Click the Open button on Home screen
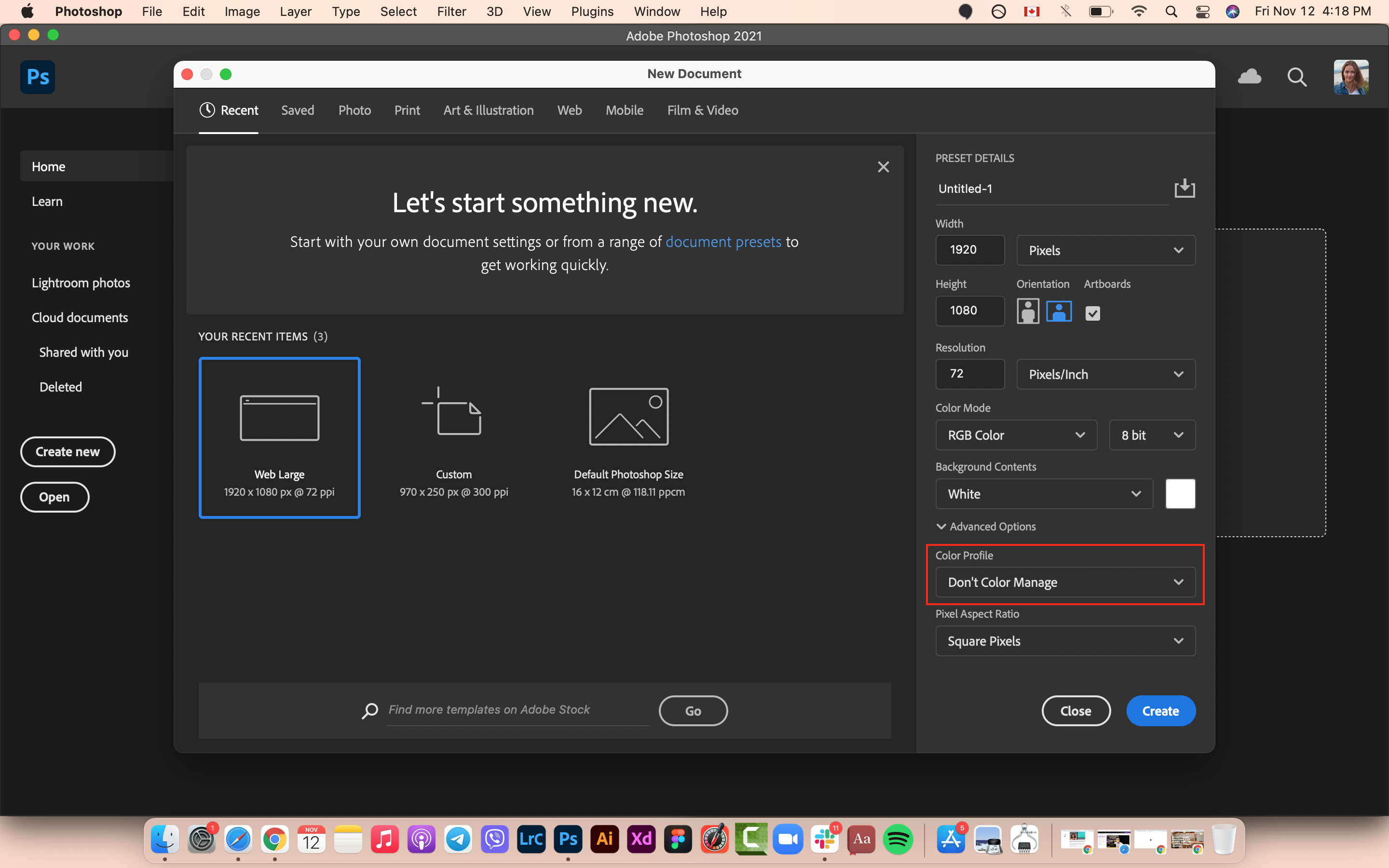This screenshot has width=1389, height=868. (x=54, y=497)
